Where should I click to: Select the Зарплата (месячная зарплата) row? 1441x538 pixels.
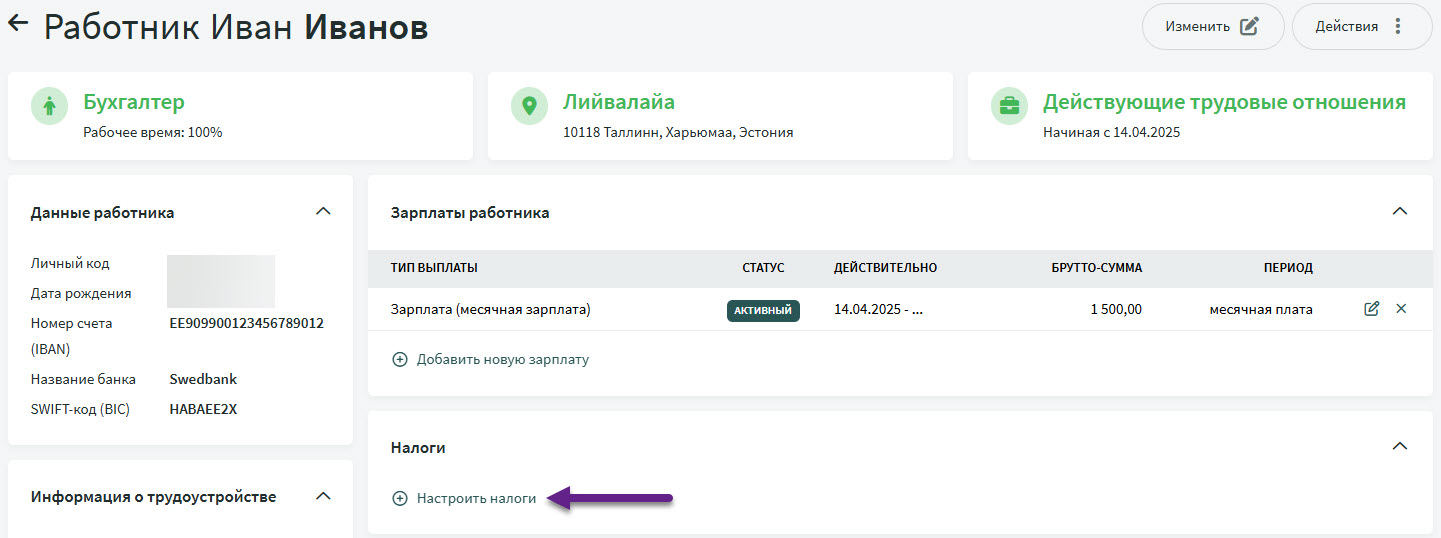490,310
